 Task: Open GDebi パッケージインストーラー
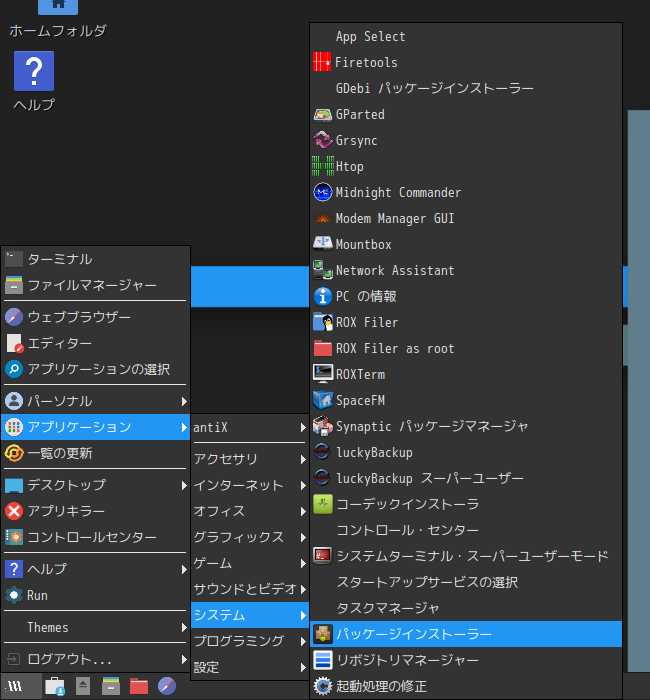(466, 88)
